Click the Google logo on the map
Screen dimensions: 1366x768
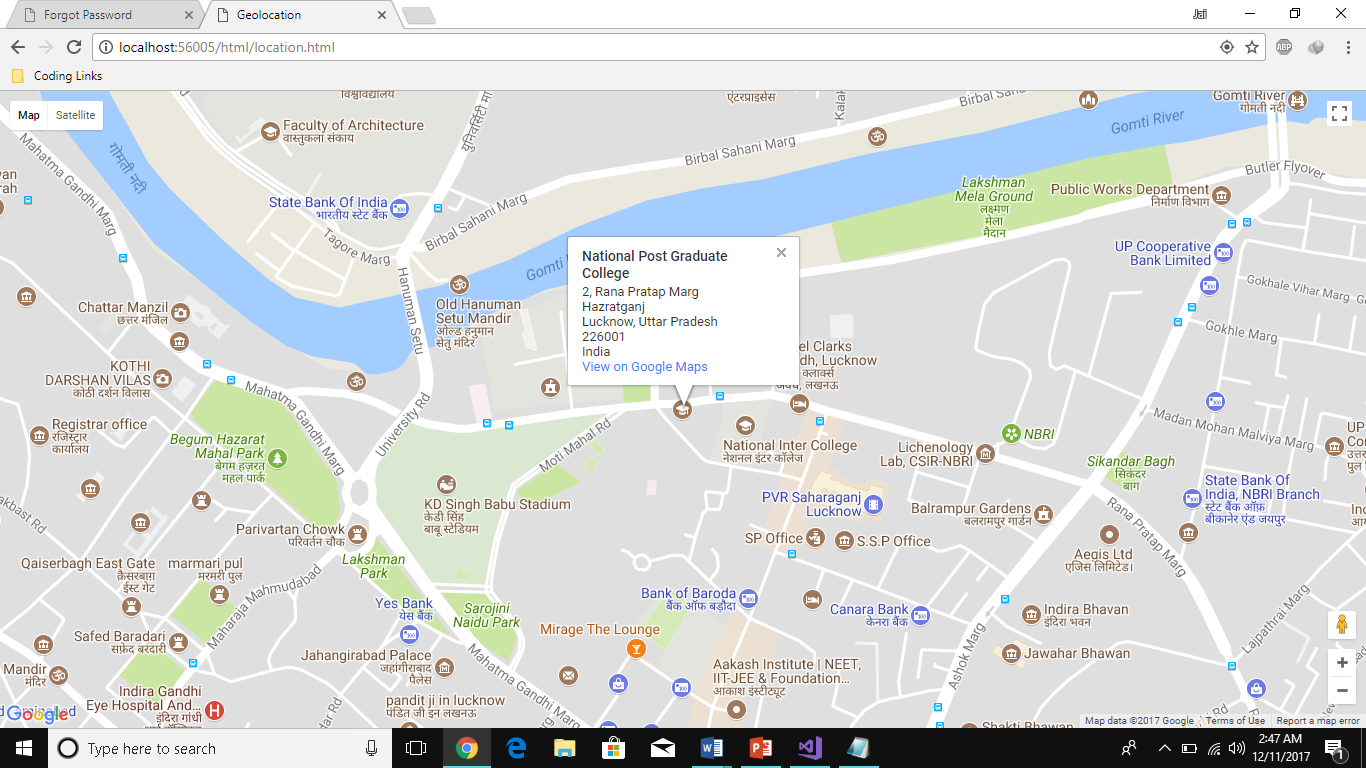[x=39, y=713]
